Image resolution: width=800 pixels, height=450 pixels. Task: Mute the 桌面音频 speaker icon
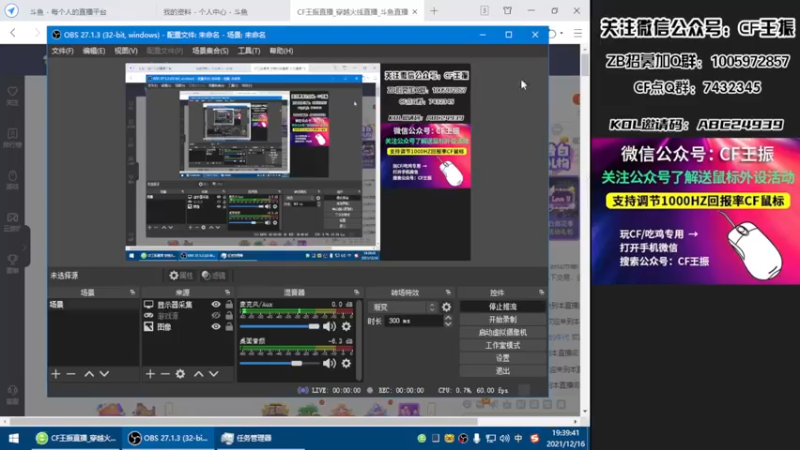(329, 363)
